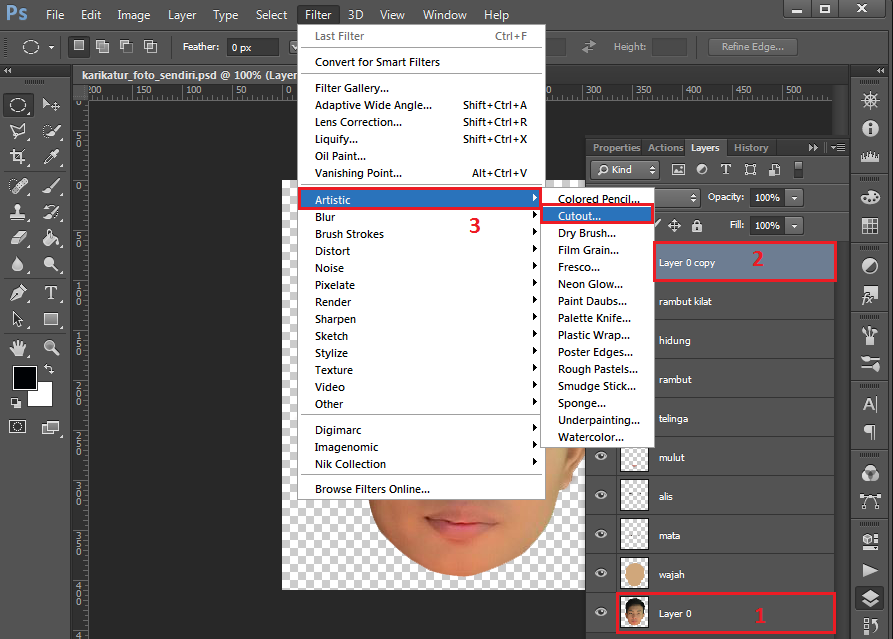
Task: Hide the mulut layer
Action: coord(601,457)
